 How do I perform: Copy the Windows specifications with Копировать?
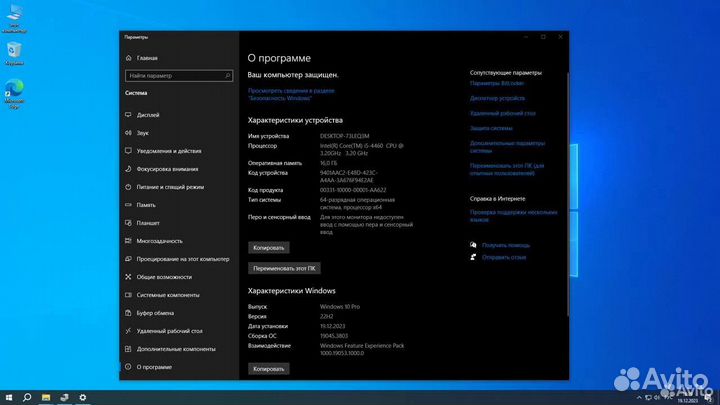[268, 368]
